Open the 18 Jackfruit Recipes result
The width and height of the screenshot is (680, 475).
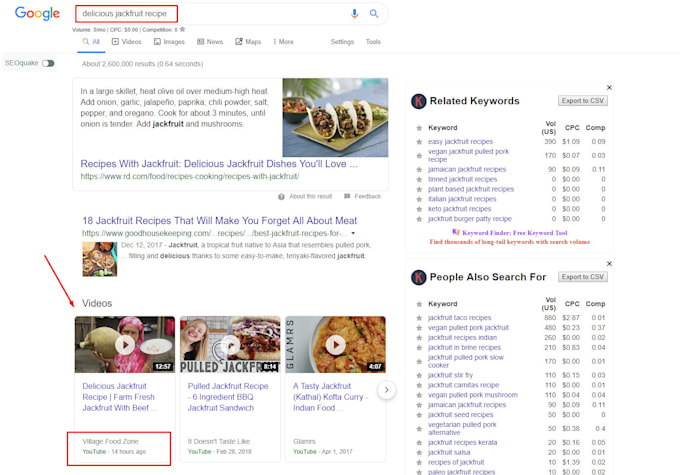[x=219, y=220]
